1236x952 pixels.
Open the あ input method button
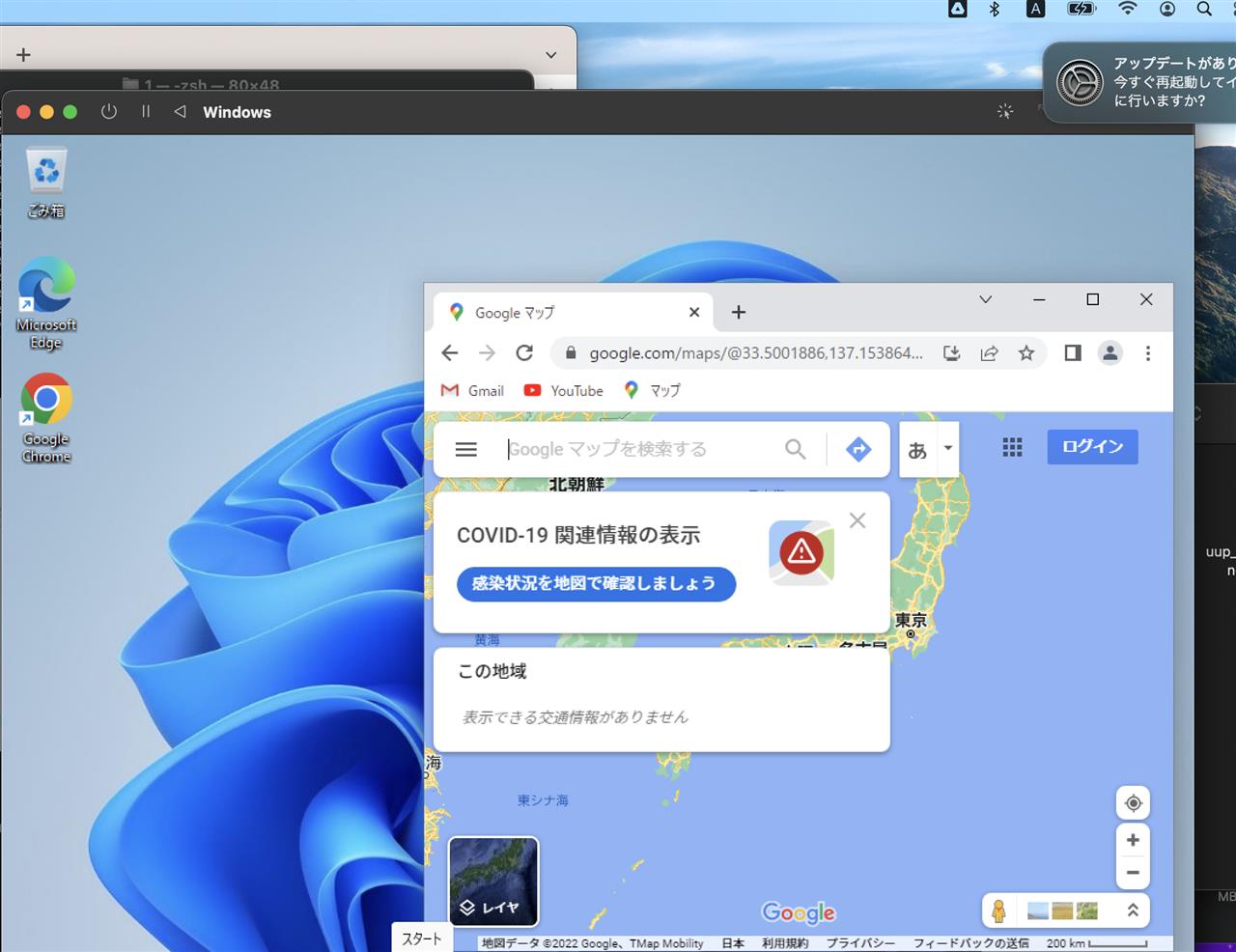pos(917,450)
